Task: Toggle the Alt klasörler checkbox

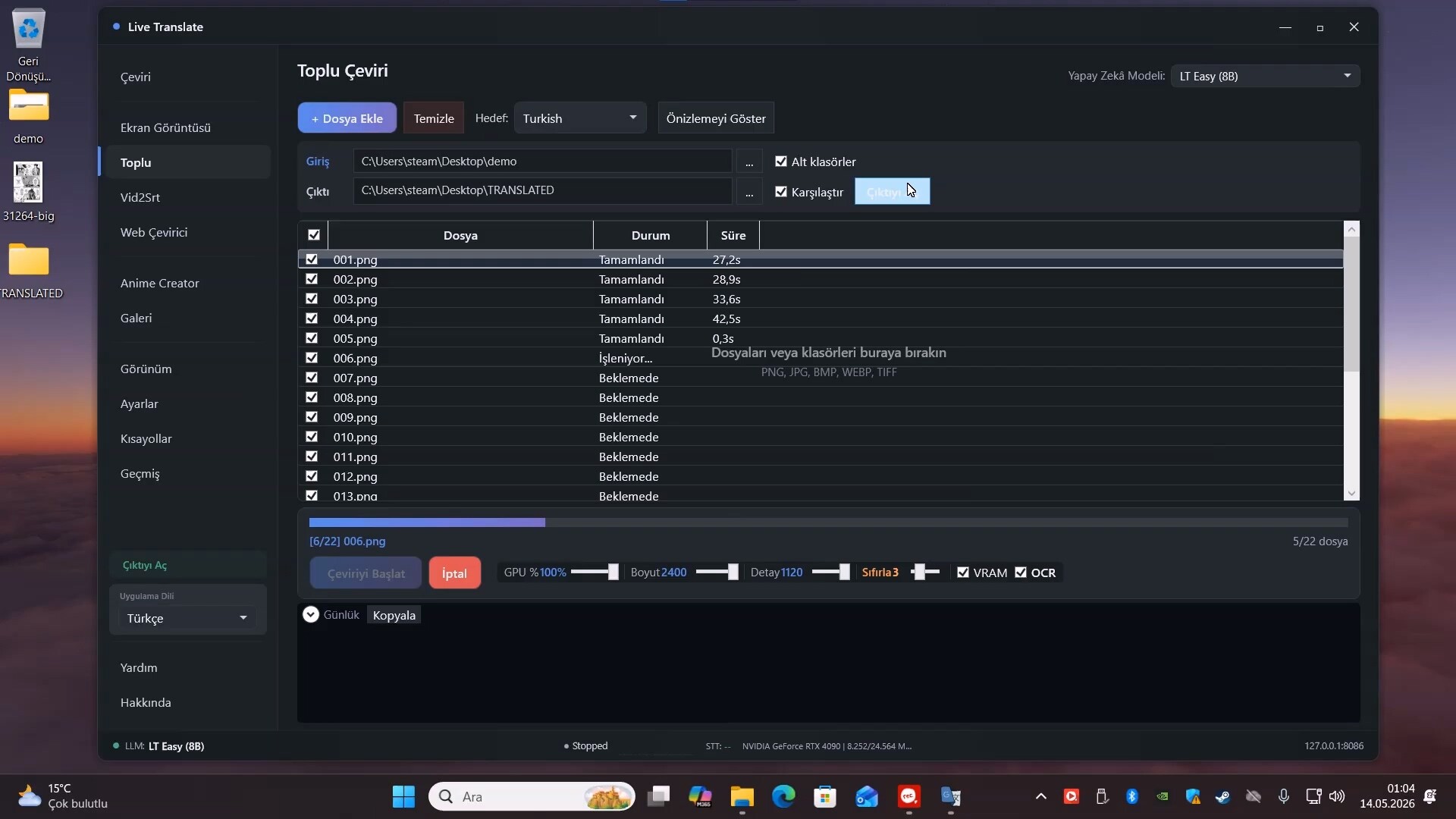Action: [x=781, y=162]
